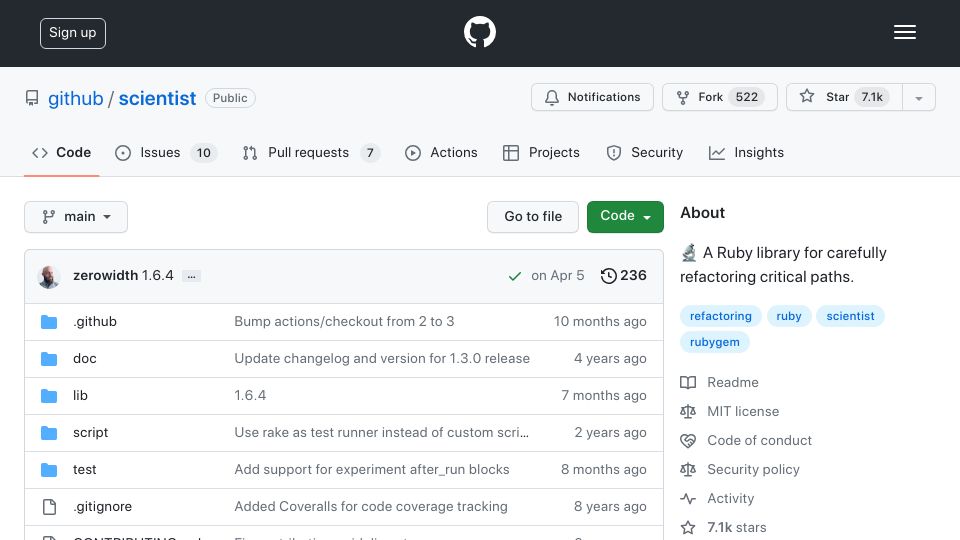
Task: Open the 1.6.4 commit on lib row
Action: tap(250, 396)
